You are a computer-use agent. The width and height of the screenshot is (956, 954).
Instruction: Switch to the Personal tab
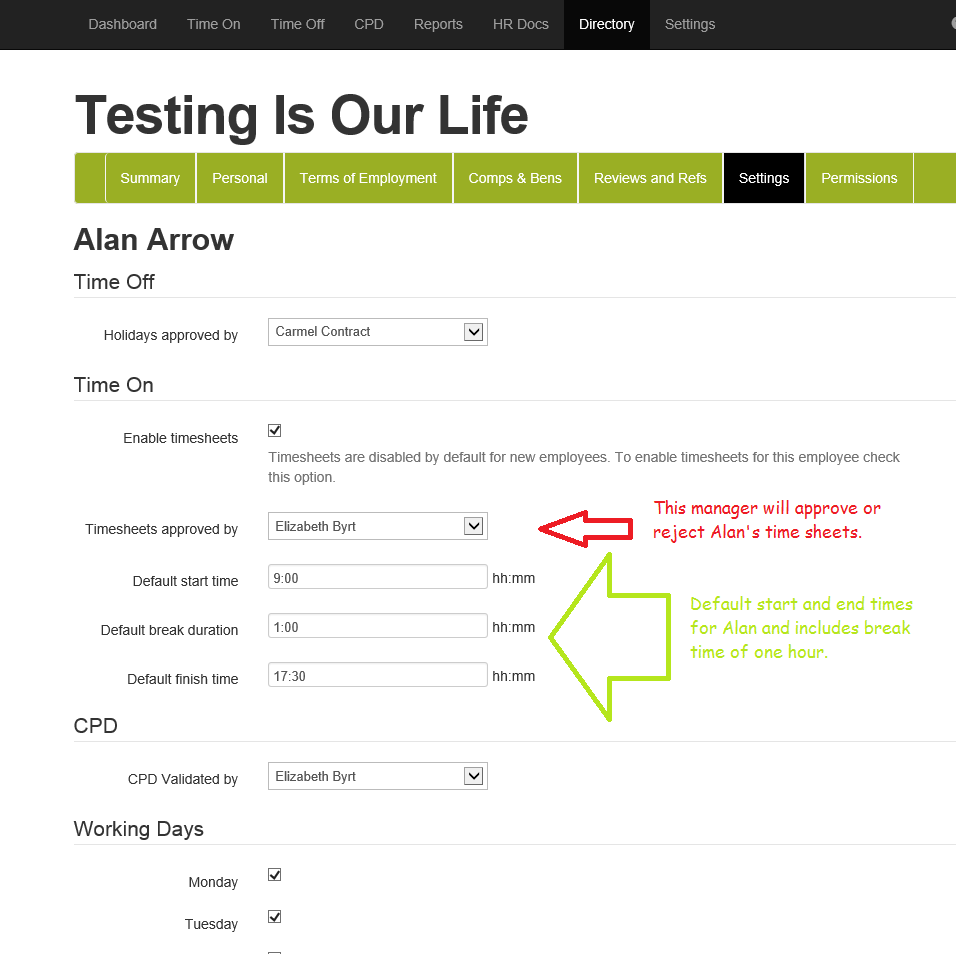coord(240,178)
